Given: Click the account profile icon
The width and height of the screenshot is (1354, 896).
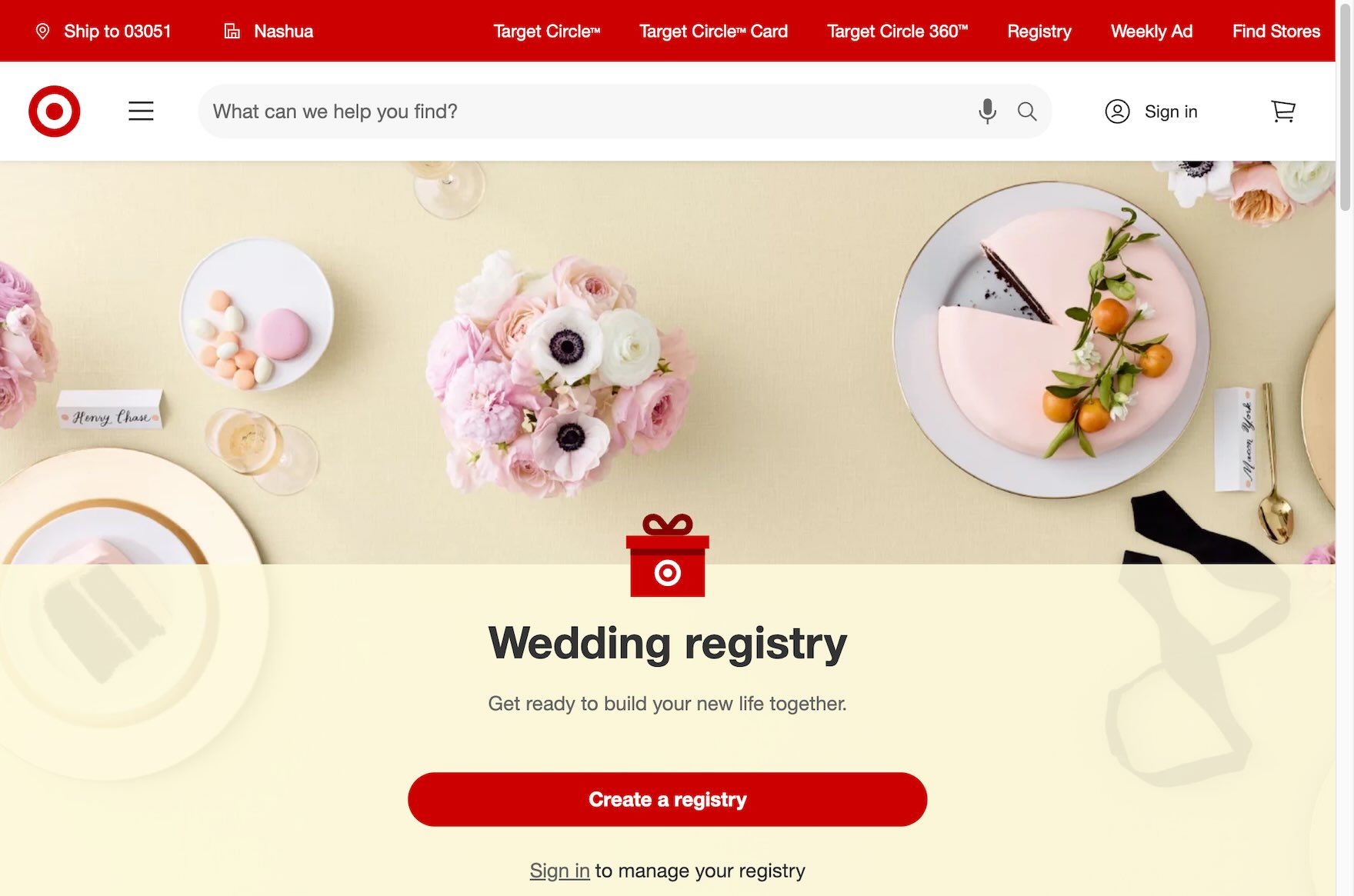Looking at the screenshot, I should click(1117, 112).
